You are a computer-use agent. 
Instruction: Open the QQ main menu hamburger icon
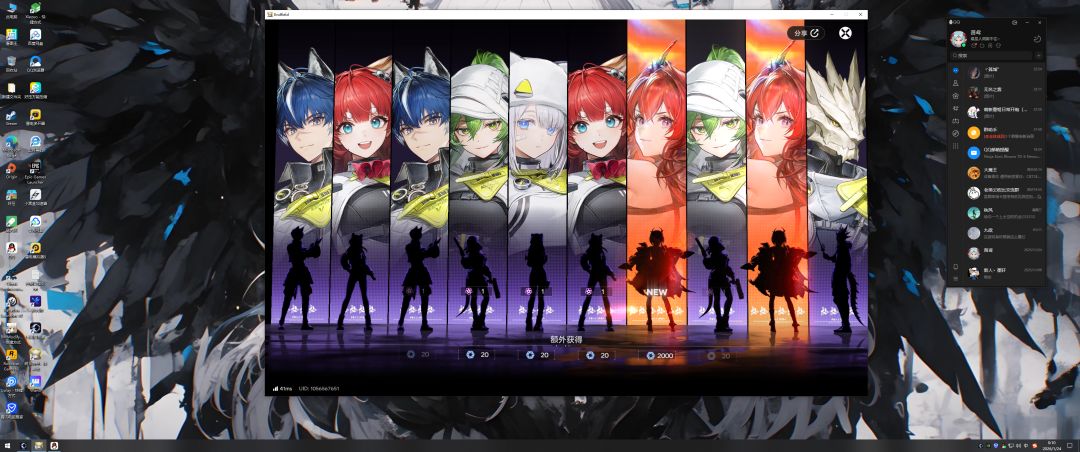click(955, 278)
